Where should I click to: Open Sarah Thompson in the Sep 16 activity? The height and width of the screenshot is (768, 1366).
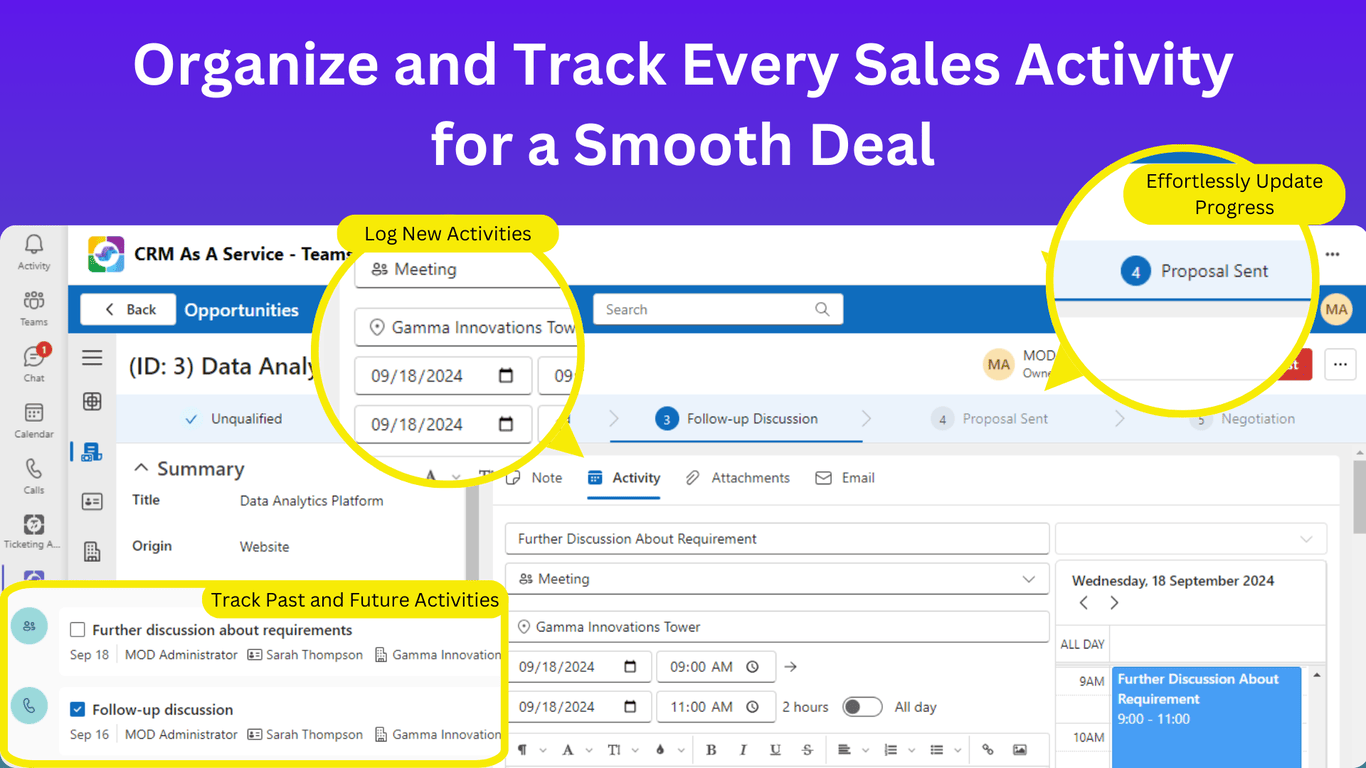point(305,734)
